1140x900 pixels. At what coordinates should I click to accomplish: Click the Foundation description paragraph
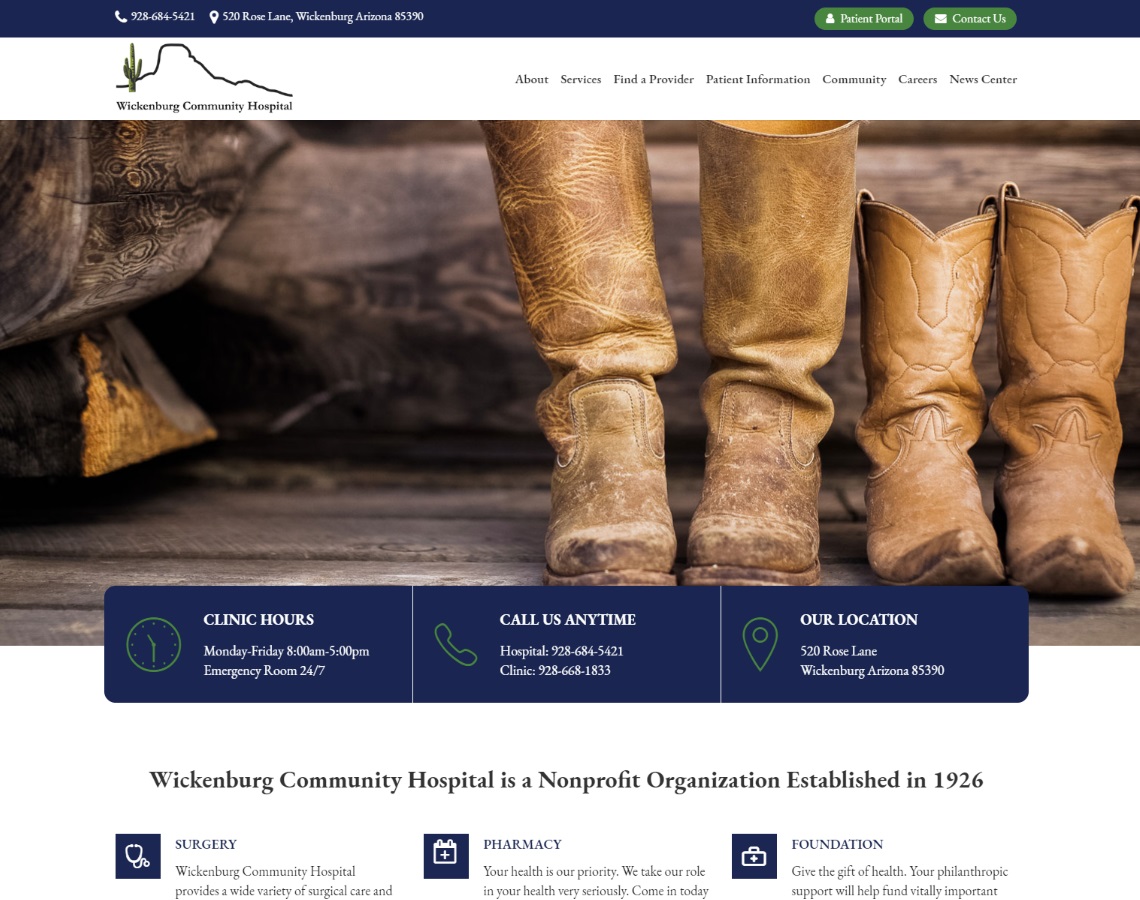899,881
